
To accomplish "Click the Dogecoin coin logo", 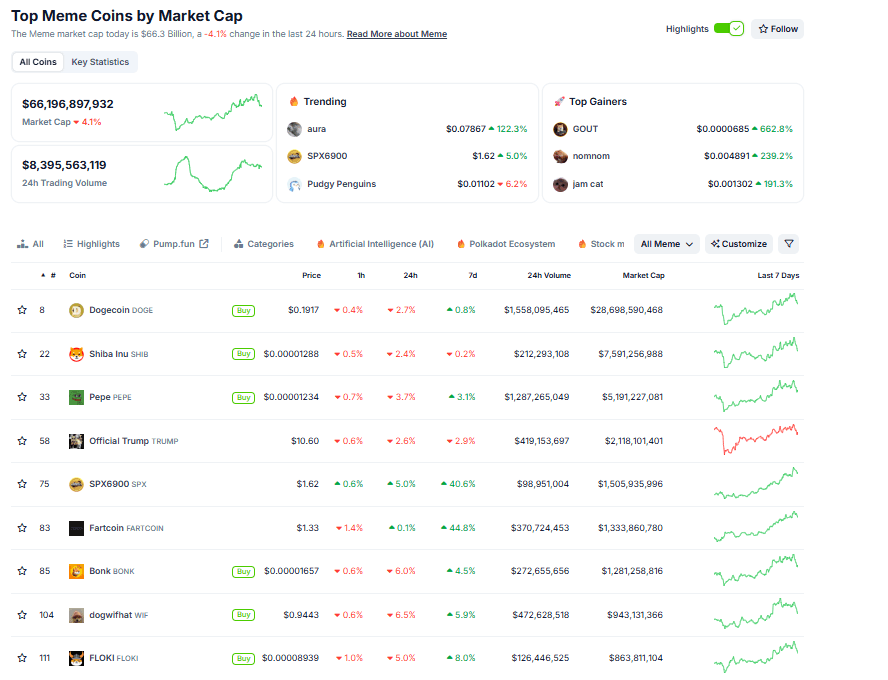I will coord(77,310).
